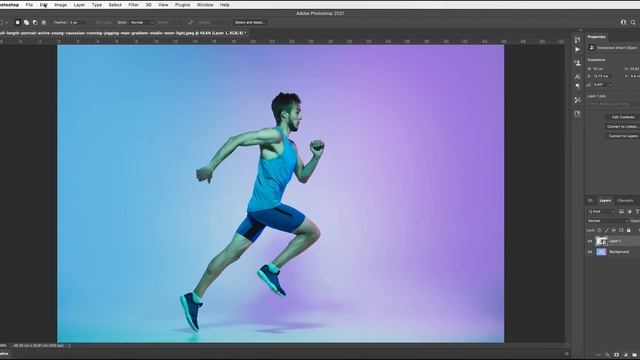This screenshot has height=360, width=640.
Task: Click the Convert to Linked button
Action: (x=622, y=127)
